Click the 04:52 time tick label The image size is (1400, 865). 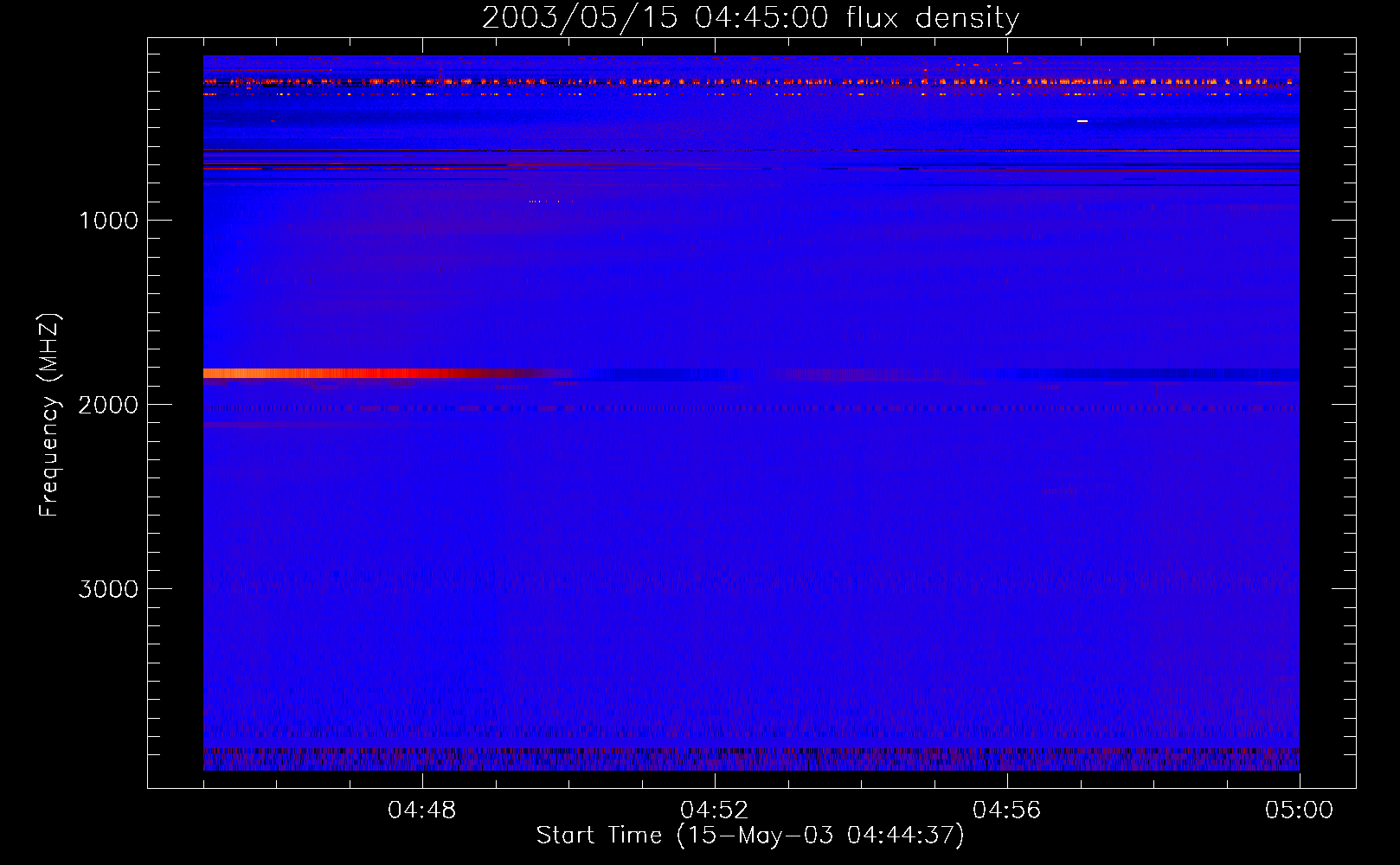[x=715, y=811]
